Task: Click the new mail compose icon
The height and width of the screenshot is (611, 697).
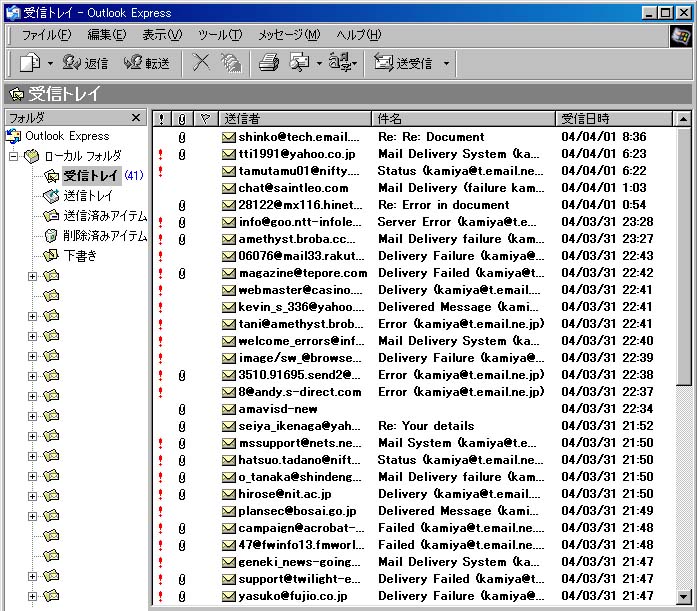Action: point(30,62)
